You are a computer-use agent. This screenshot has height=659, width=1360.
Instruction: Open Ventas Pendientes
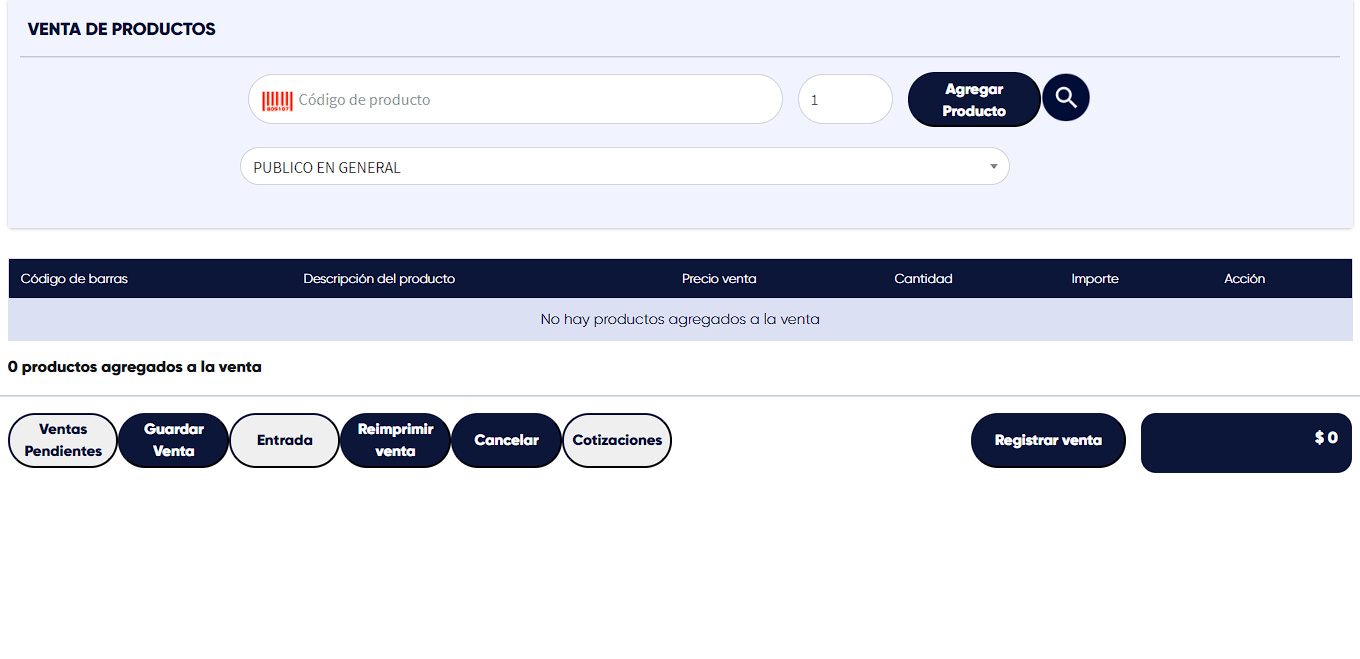coord(63,440)
